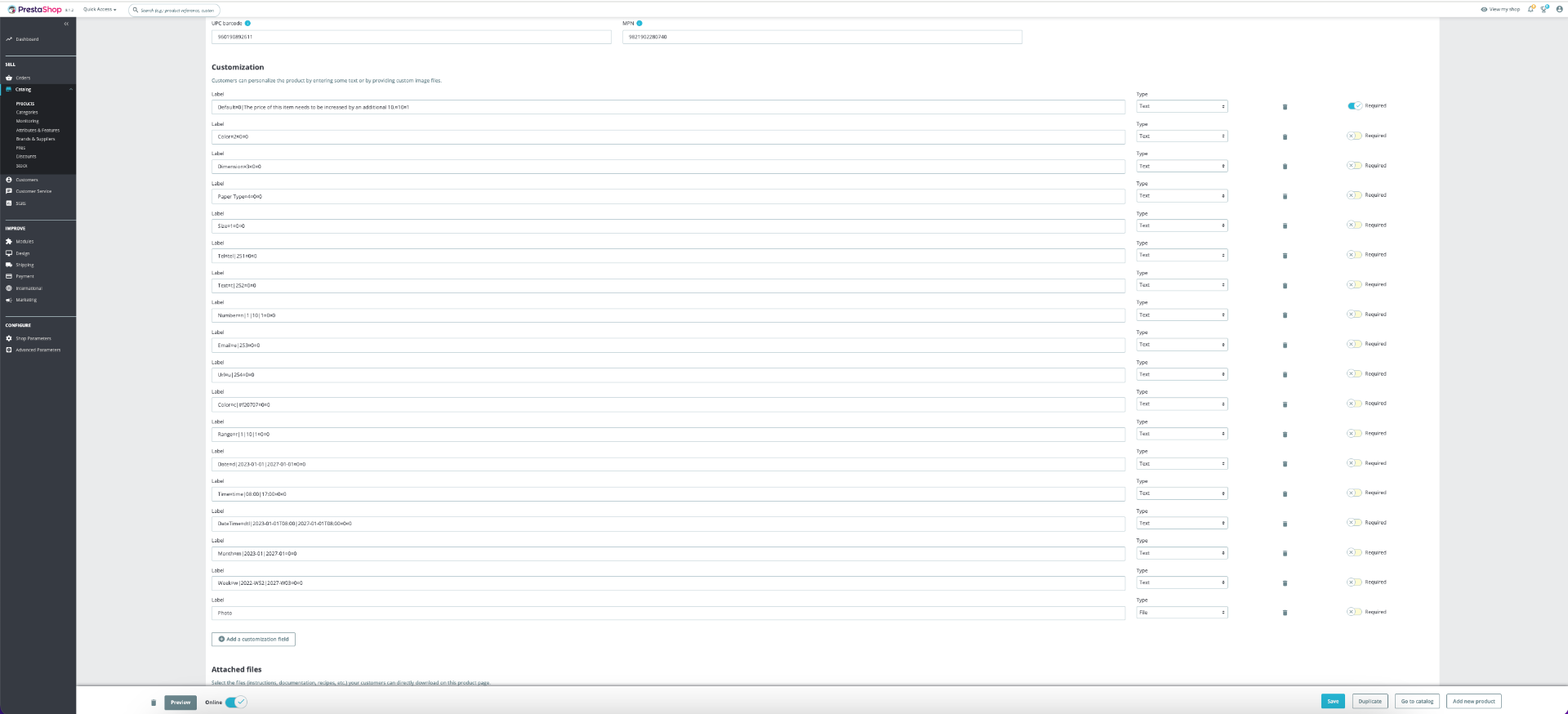
Task: Delete the Week customization field row
Action: [1285, 583]
